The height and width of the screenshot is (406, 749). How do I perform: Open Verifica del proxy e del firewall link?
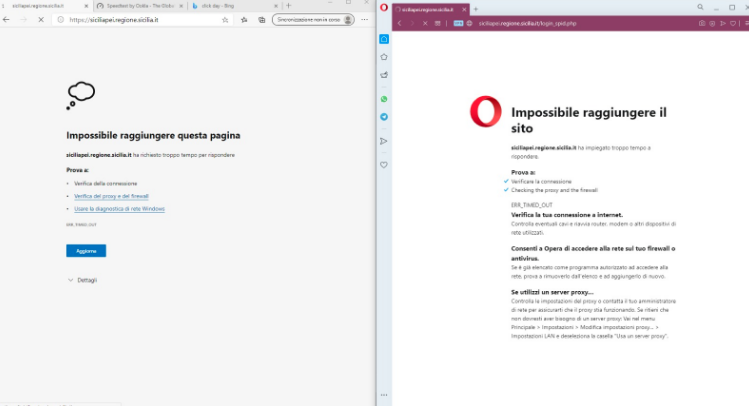(111, 196)
